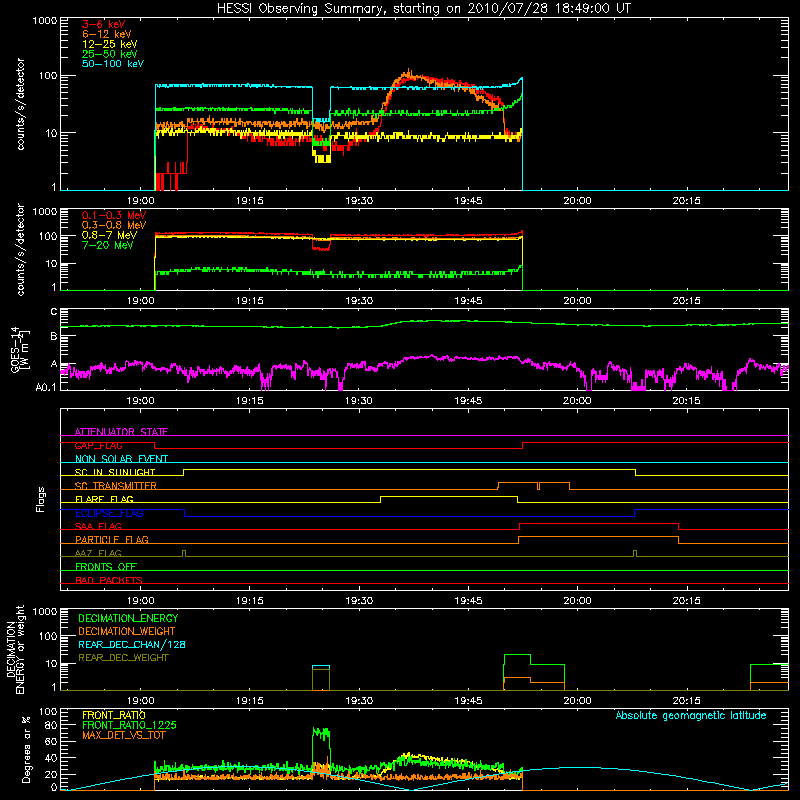800x800 pixels.
Task: Click the 19:45 tick under MeV plot
Action: point(468,301)
